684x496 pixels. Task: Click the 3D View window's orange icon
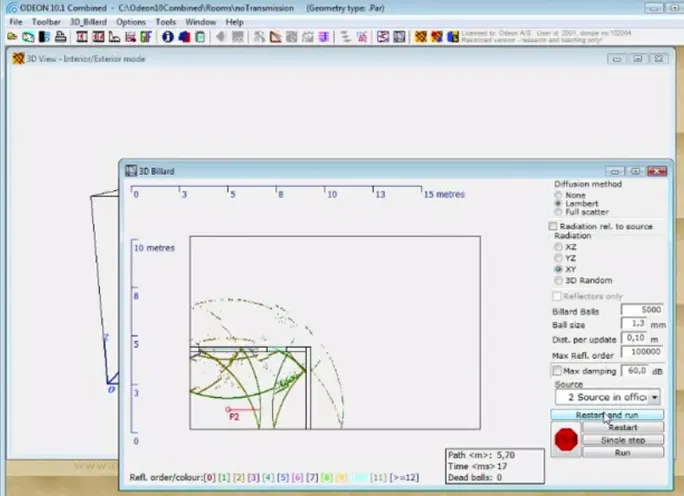[x=18, y=58]
